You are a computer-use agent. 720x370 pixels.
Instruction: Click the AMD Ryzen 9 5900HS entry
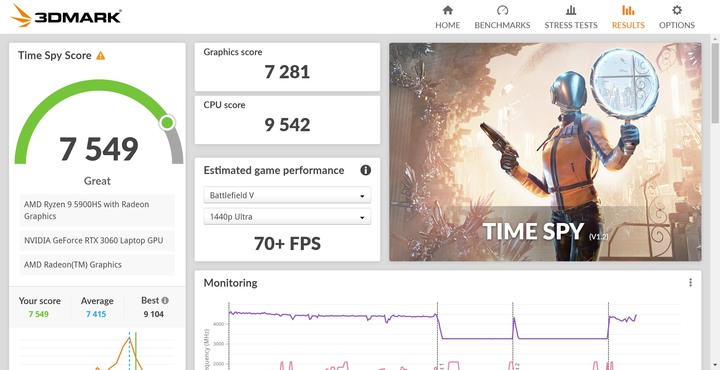[97, 210]
